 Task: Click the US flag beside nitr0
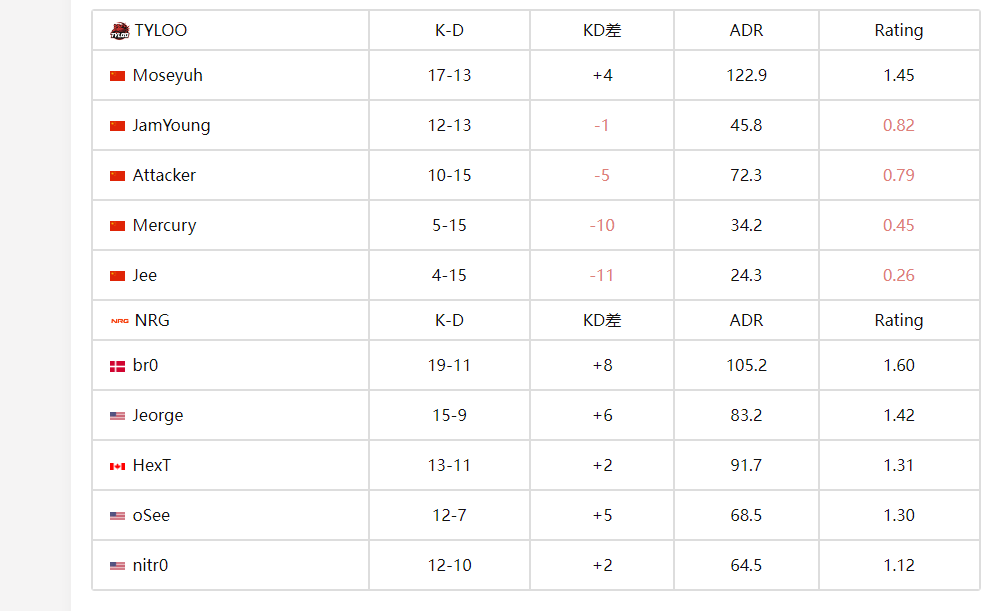coord(117,566)
